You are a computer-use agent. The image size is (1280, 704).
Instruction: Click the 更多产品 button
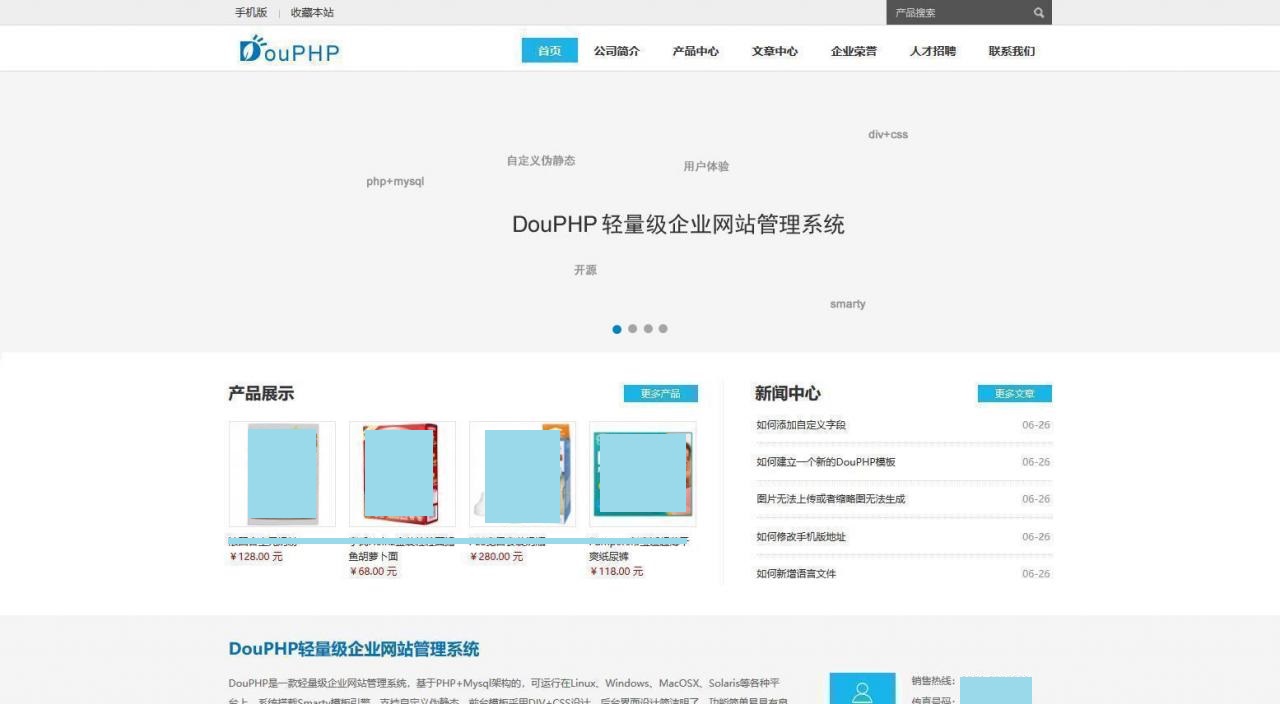[x=661, y=393]
